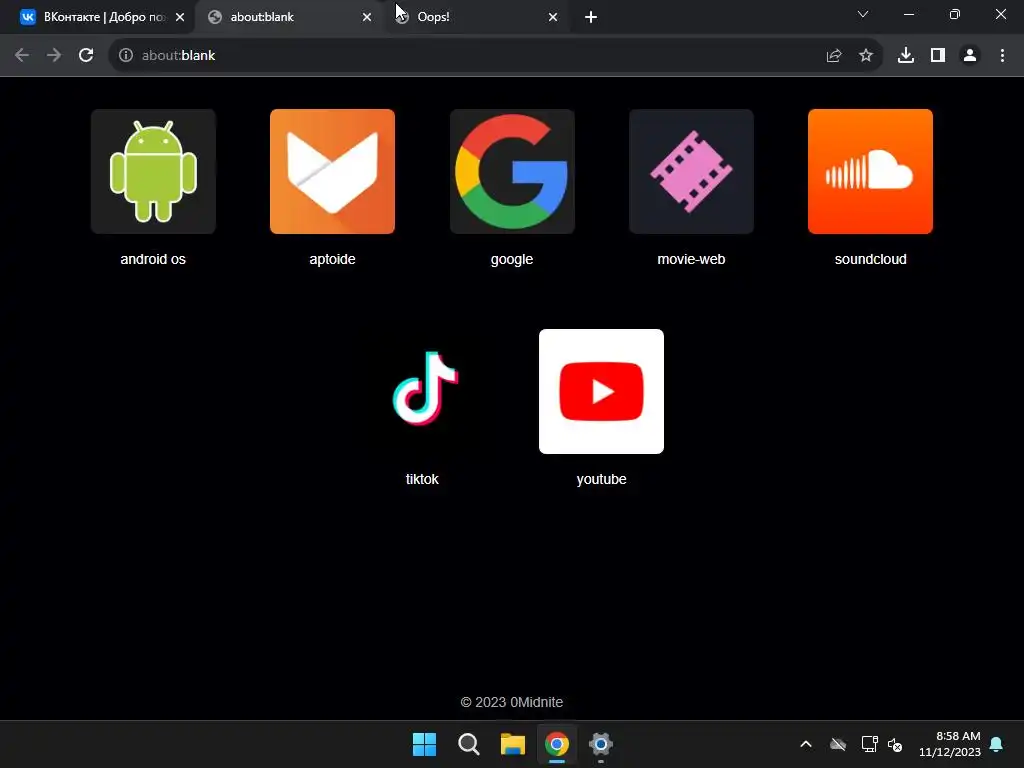Open the Windows Start menu
Viewport: 1024px width, 768px height.
coord(424,744)
